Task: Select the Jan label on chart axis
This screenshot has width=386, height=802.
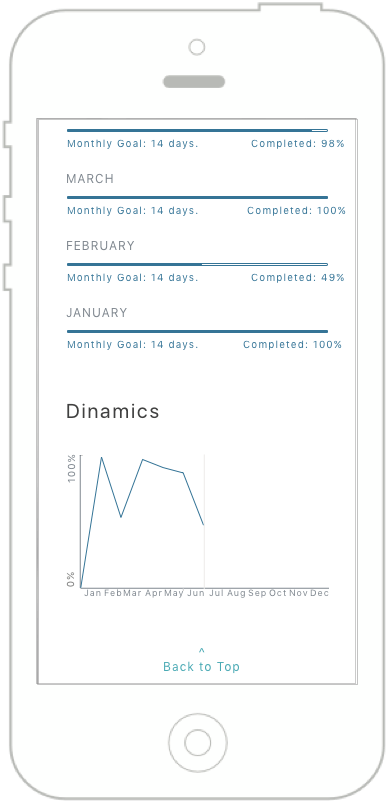Action: [93, 593]
